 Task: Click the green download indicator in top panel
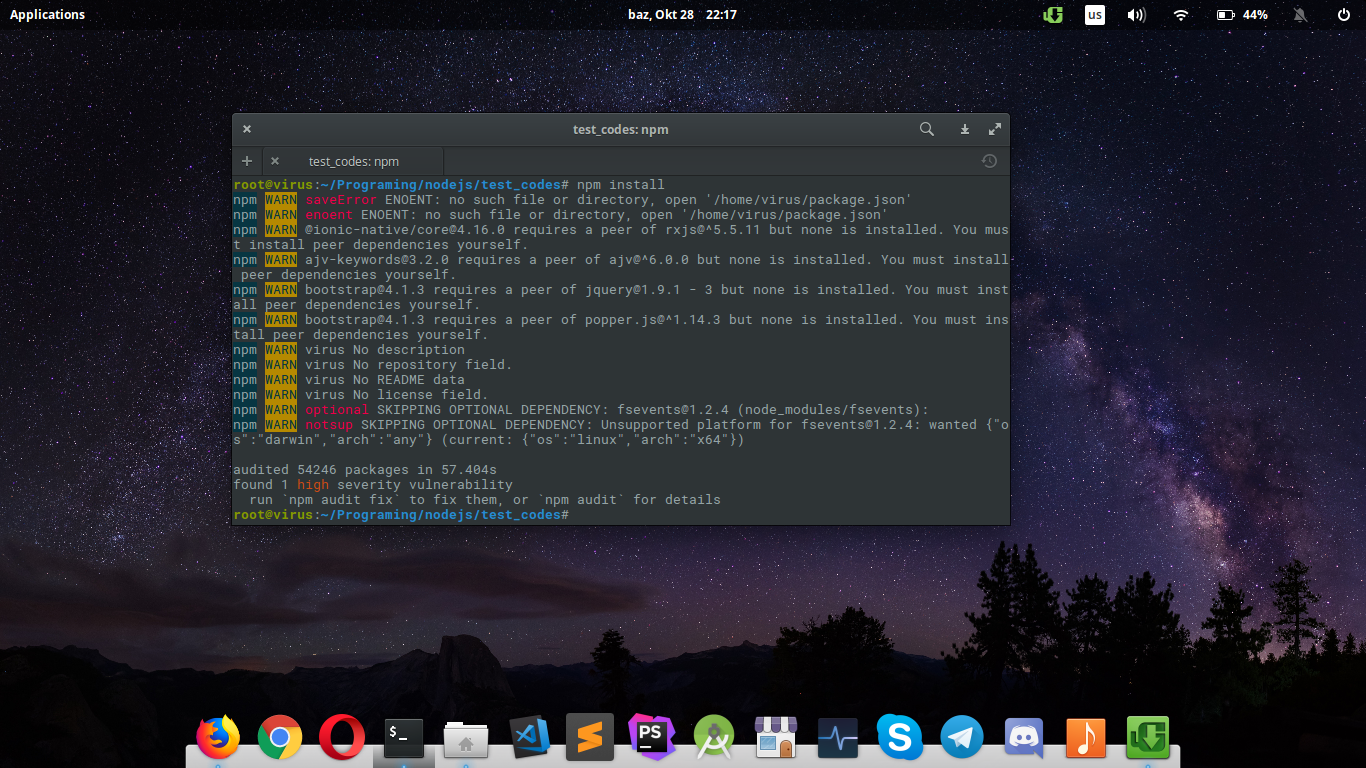[x=1052, y=15]
